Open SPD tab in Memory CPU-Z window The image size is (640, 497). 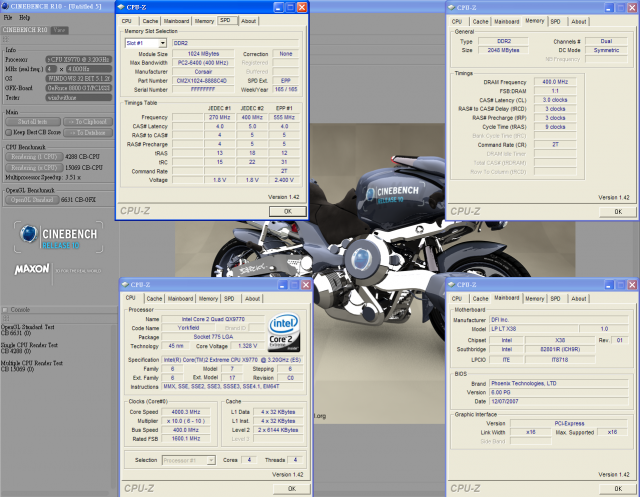tap(556, 22)
